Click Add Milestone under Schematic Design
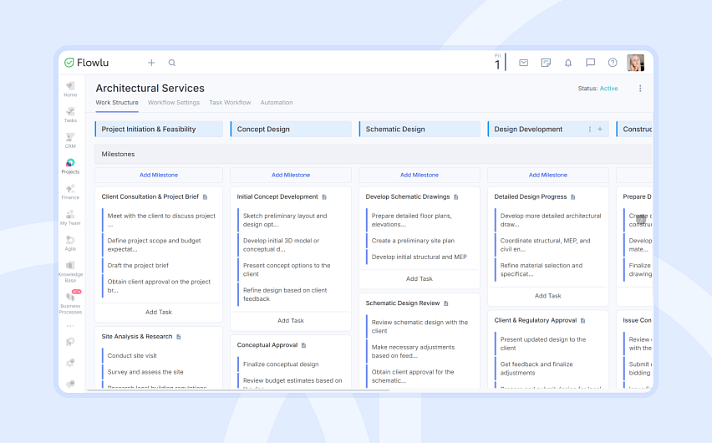Screen dimensions: 712x443 (x=419, y=175)
